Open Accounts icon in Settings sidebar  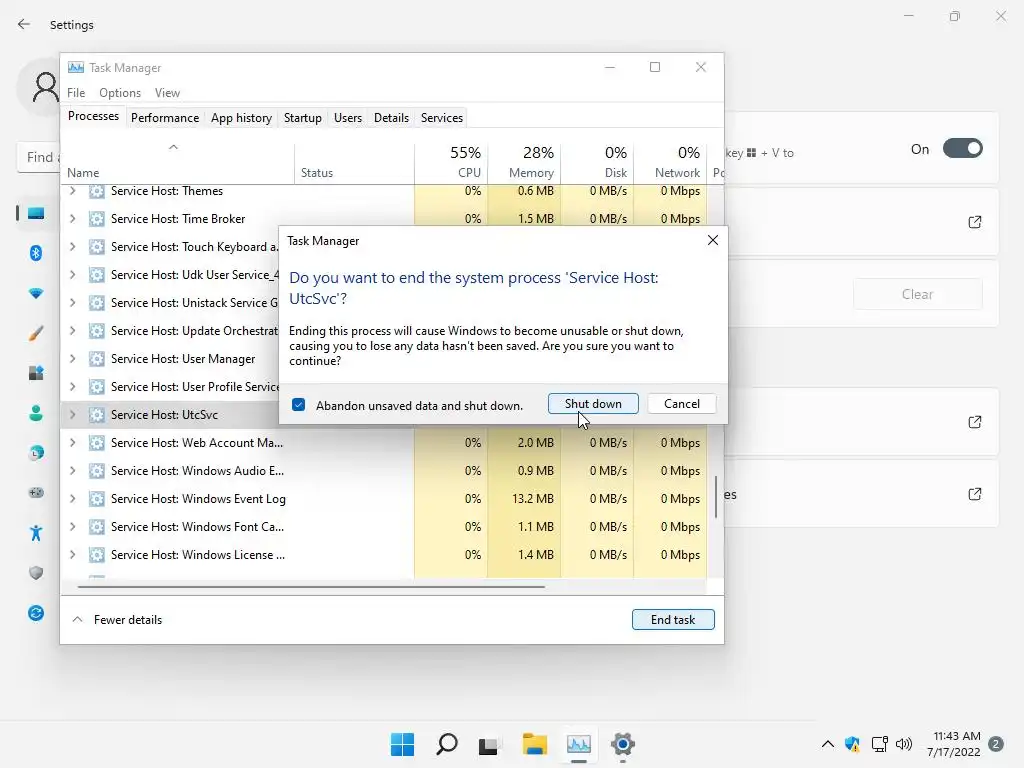click(36, 413)
